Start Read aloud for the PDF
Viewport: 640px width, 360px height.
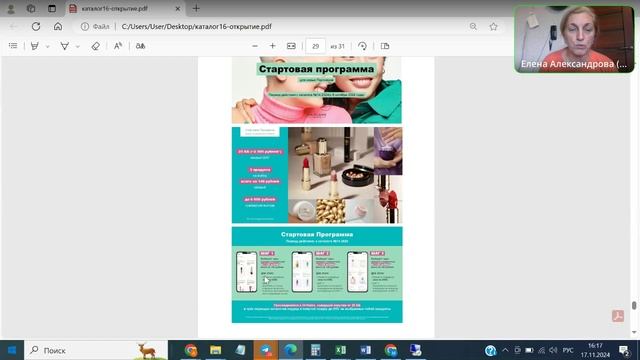click(118, 46)
